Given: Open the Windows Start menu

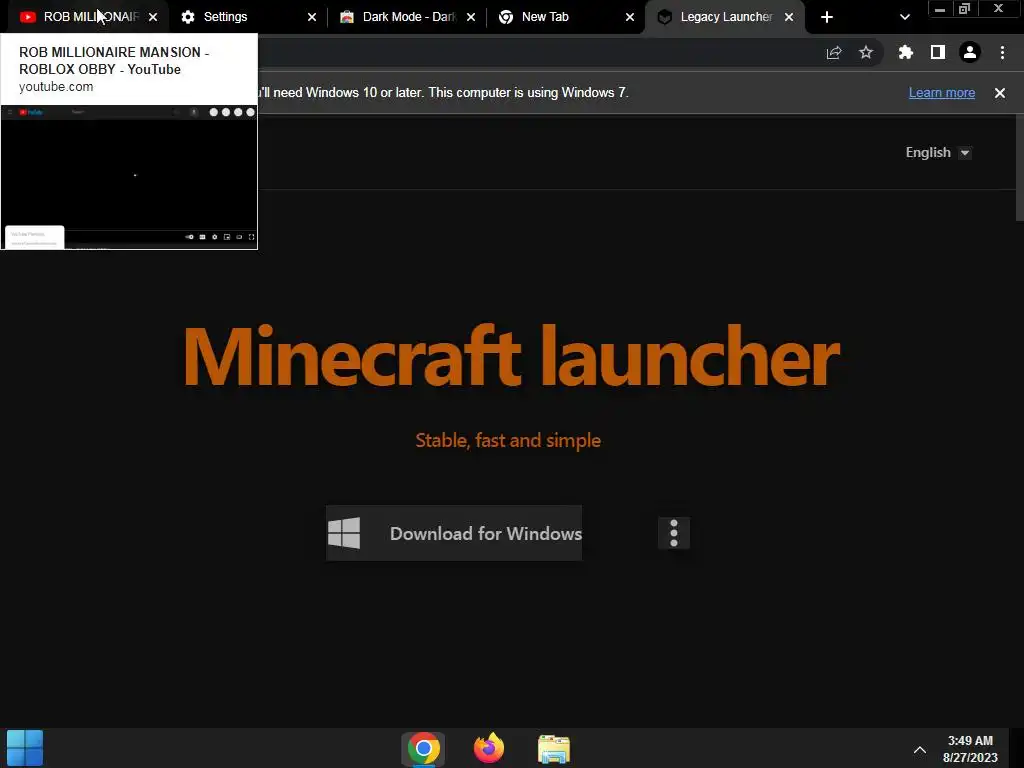Looking at the screenshot, I should (x=25, y=748).
